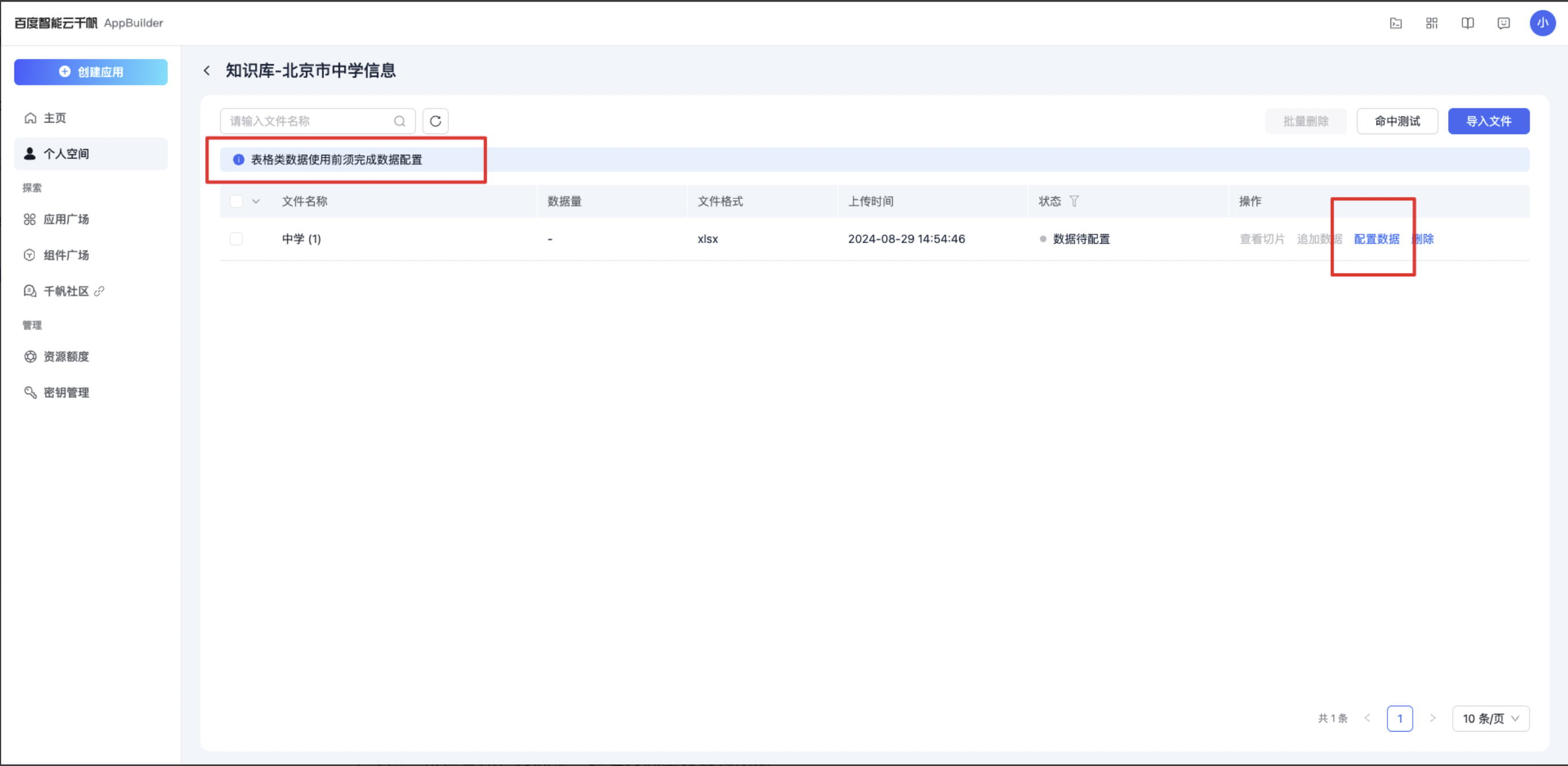This screenshot has height=766, width=1568.
Task: Click the search magnifier icon in file name box
Action: tap(399, 121)
